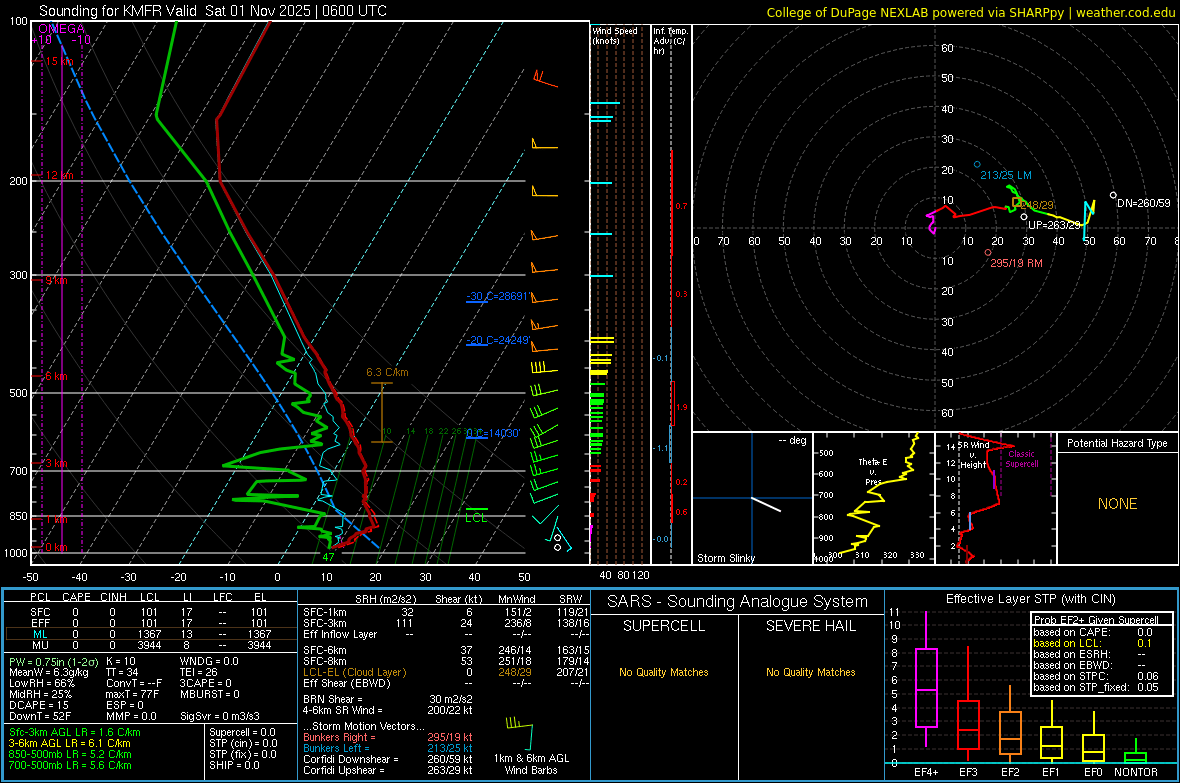Click the Effective Layer STP (with CIN) title
The width and height of the screenshot is (1180, 783).
click(1030, 599)
